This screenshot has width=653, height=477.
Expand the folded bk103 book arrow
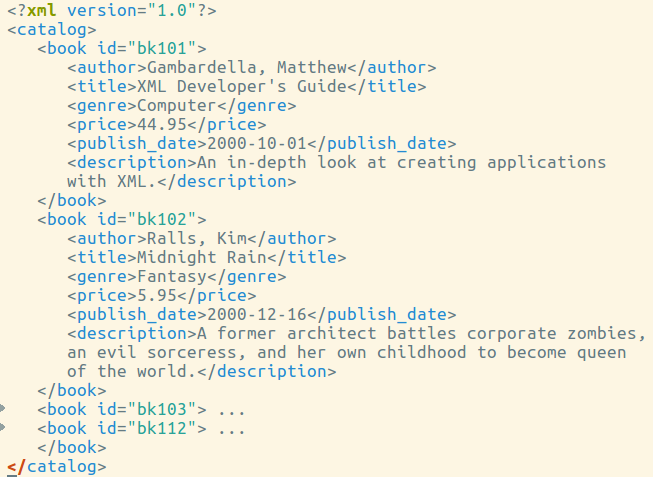point(3,409)
